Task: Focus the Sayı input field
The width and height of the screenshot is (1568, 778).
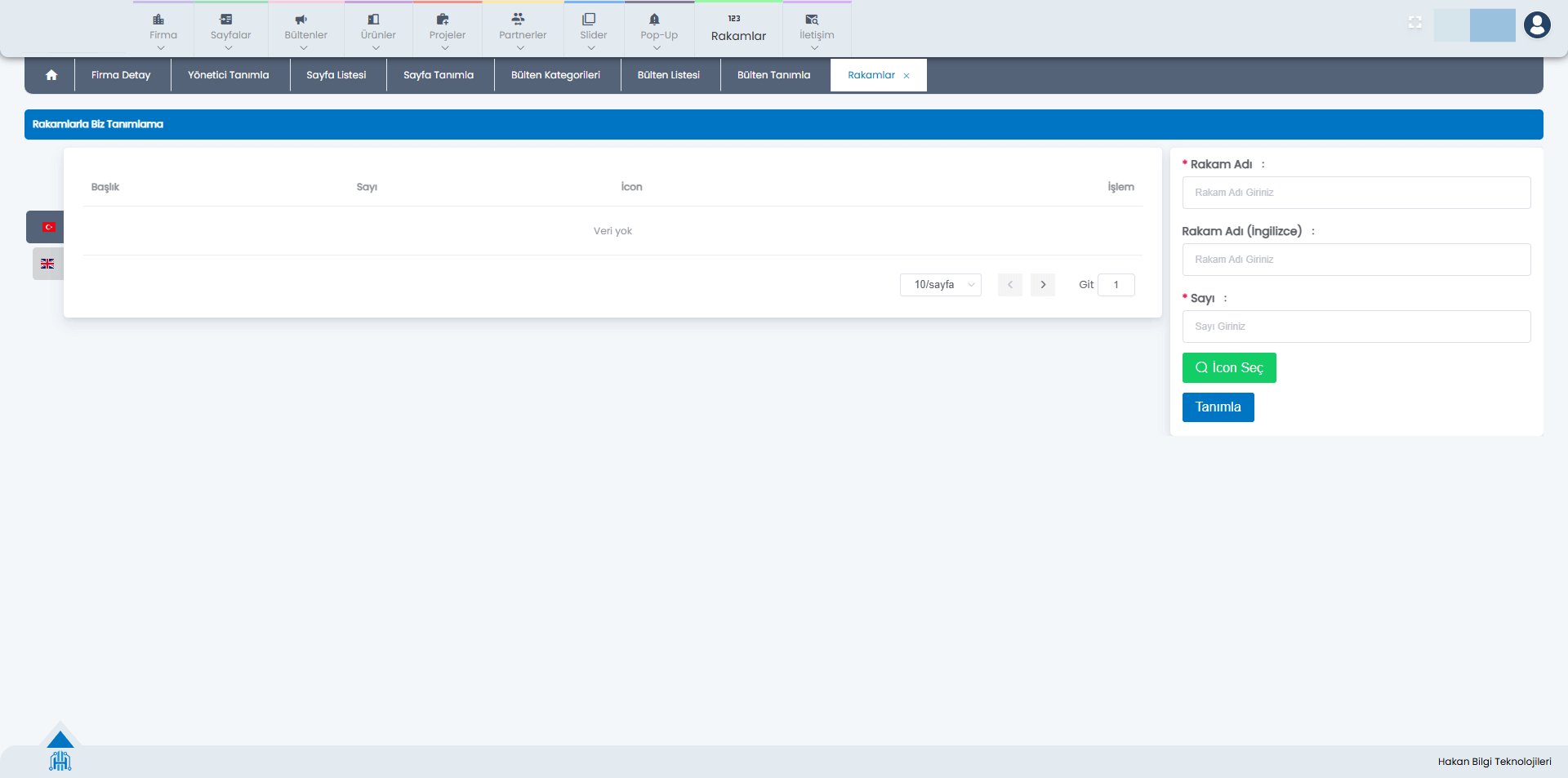Action: click(1356, 327)
